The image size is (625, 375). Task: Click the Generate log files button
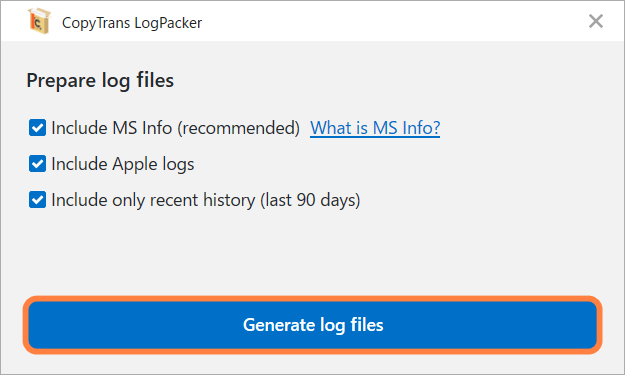(312, 325)
